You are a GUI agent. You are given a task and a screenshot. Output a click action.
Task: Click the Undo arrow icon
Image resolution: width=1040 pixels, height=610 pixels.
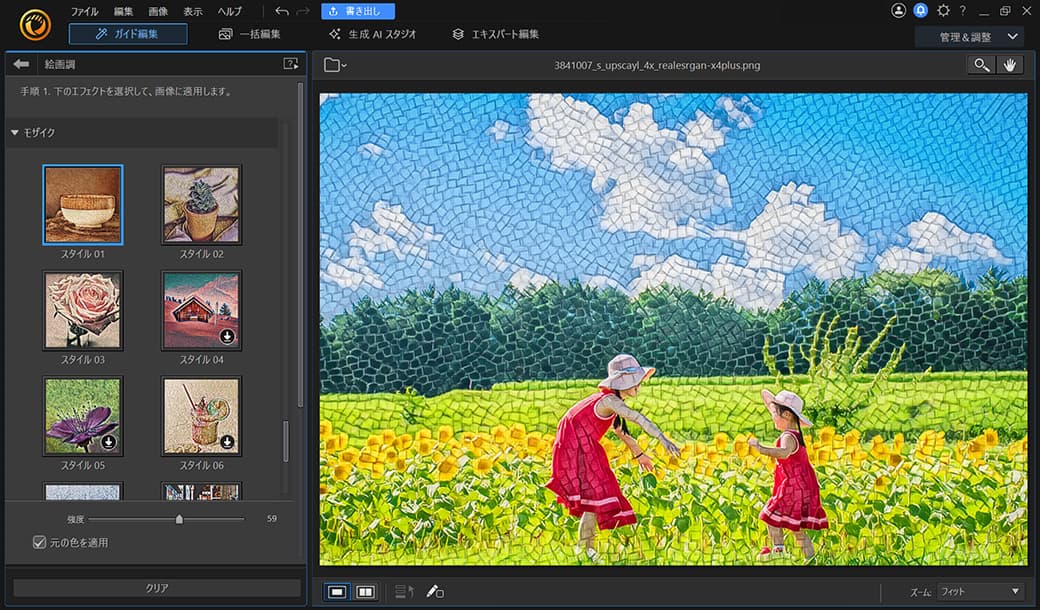click(284, 11)
